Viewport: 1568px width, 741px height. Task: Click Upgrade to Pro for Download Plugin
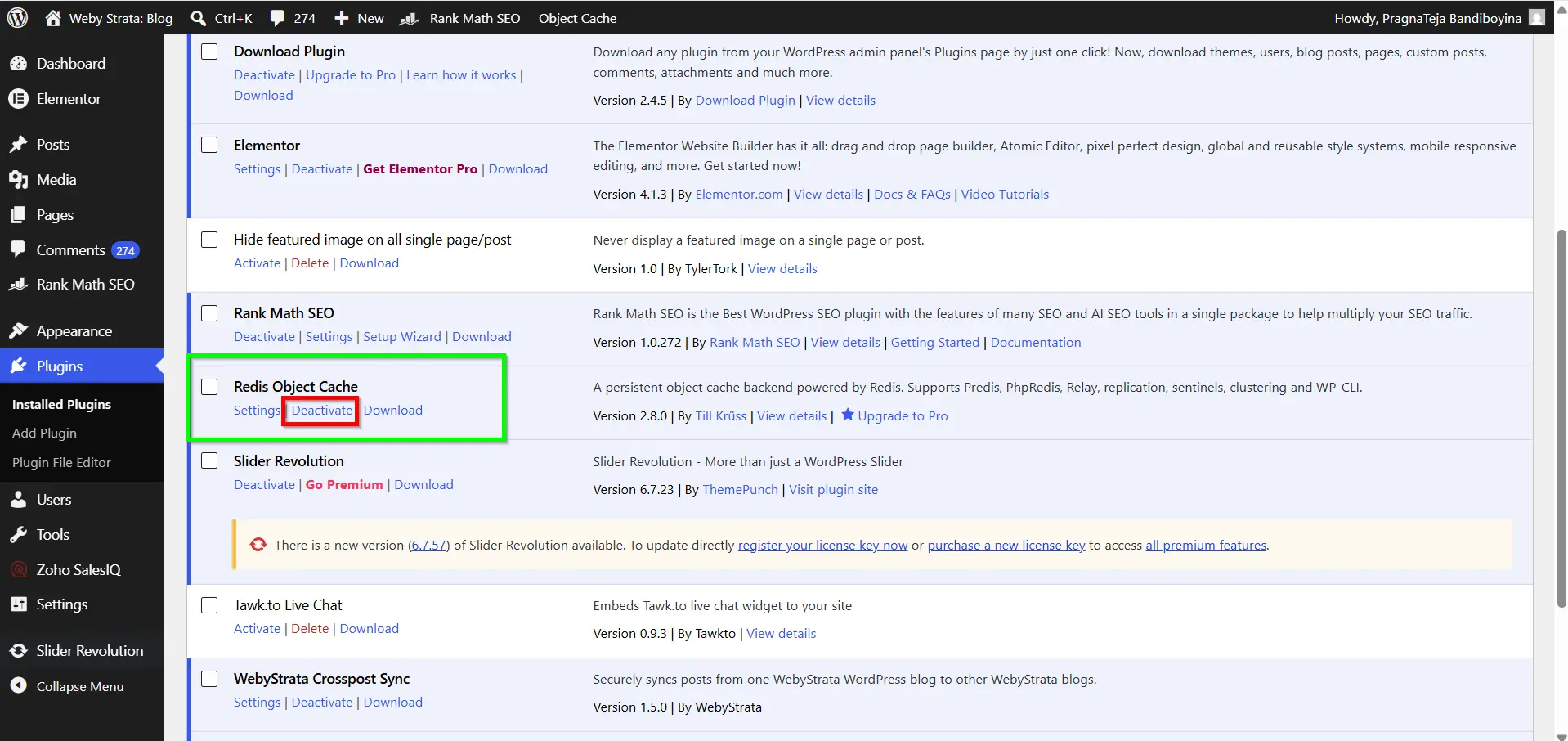(x=351, y=74)
